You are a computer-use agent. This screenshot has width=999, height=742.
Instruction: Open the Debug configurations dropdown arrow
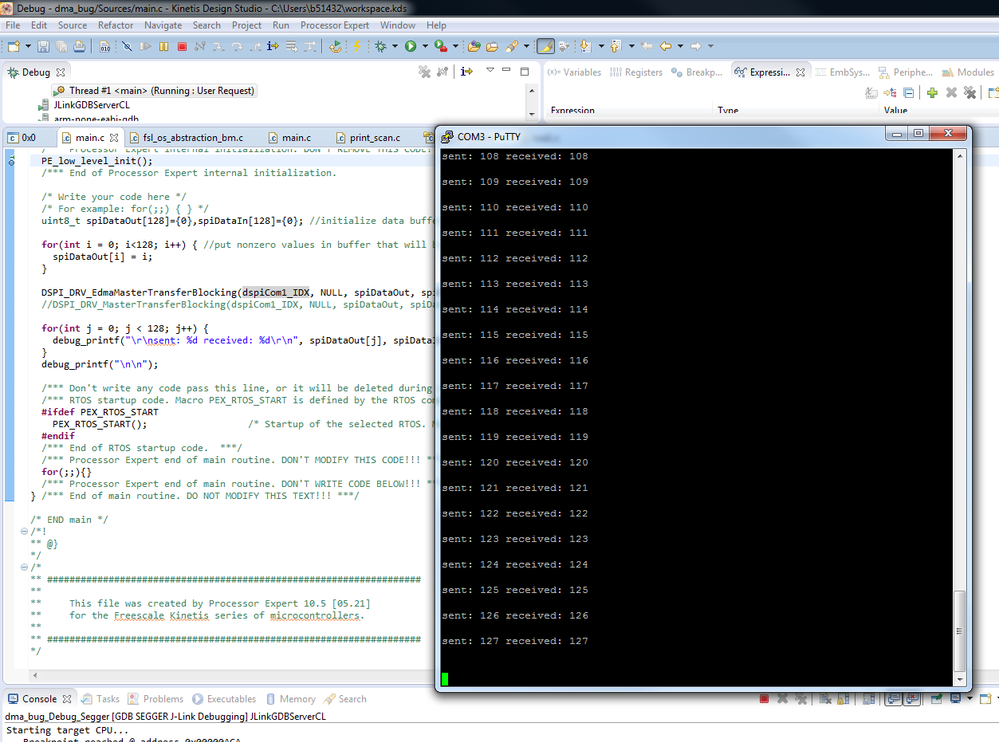[x=395, y=46]
